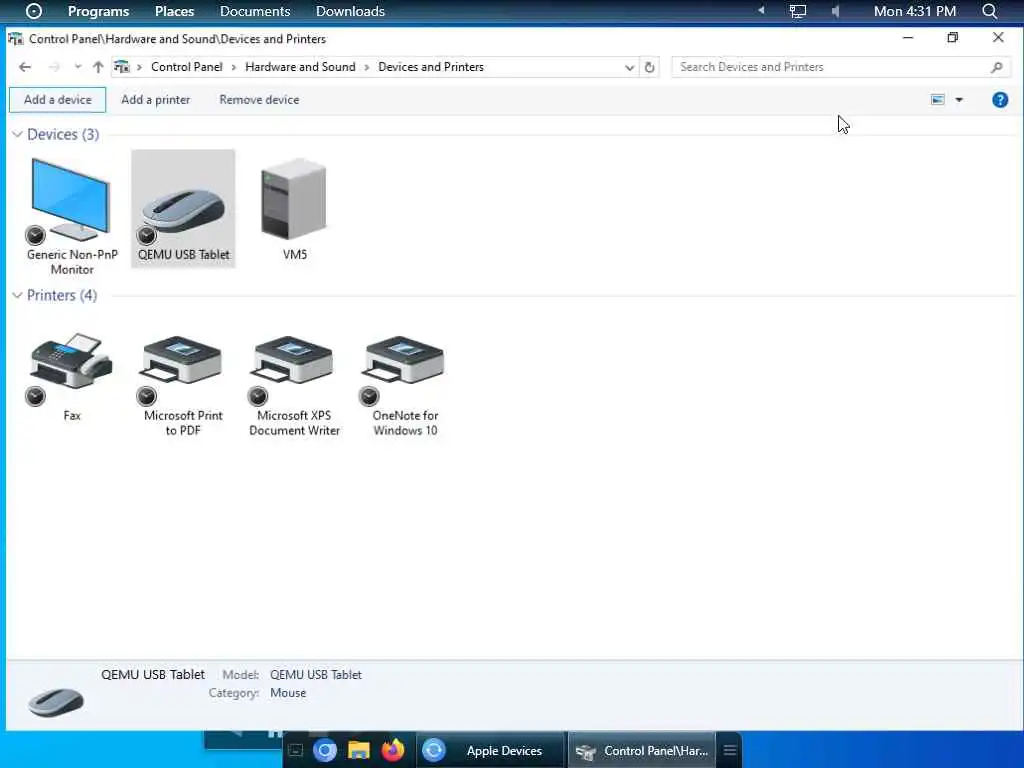Expand the address bar history dropdown
1024x768 pixels.
tap(630, 67)
